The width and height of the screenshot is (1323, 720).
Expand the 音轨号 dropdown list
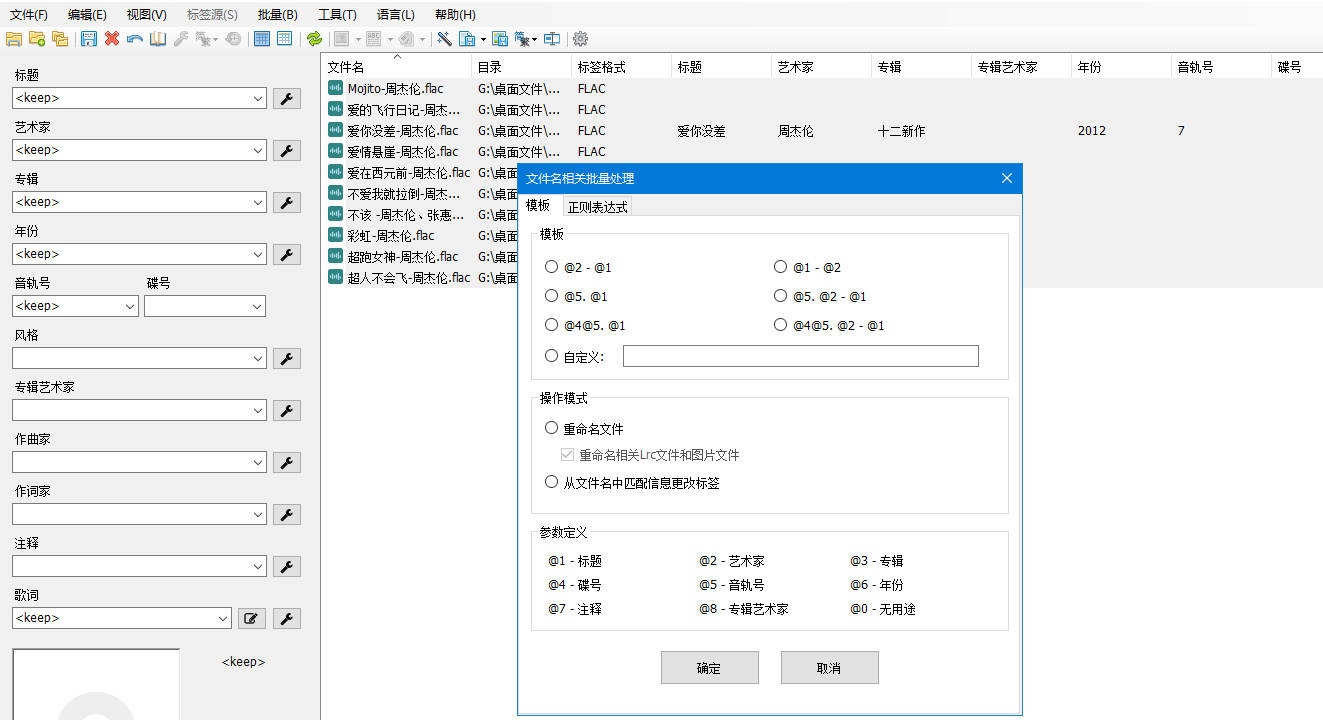point(130,306)
